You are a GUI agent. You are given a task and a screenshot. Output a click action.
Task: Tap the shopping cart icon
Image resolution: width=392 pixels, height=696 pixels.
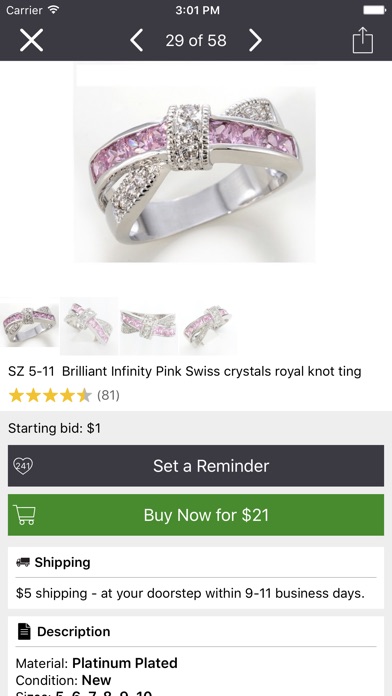24,514
